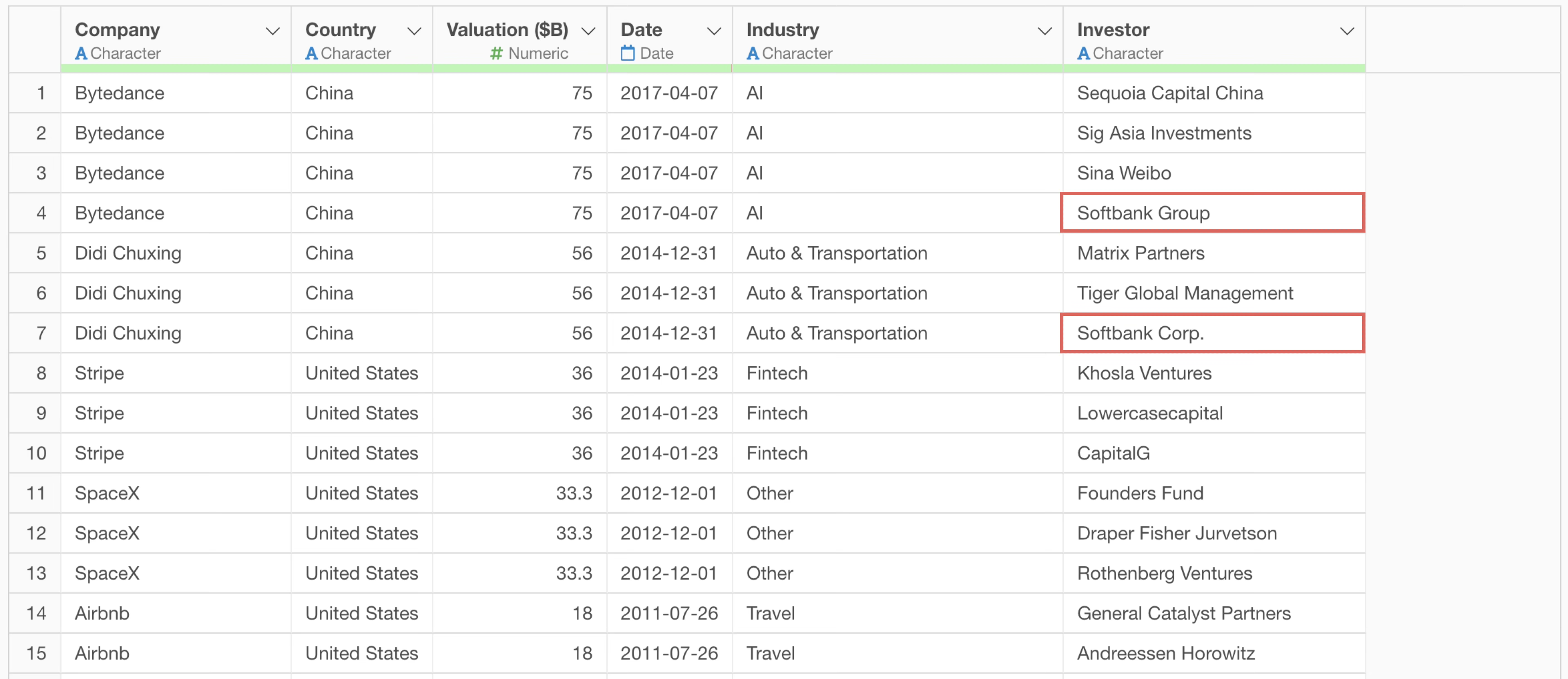Click the 18 valuation in row 14
The image size is (1568, 679).
point(520,613)
